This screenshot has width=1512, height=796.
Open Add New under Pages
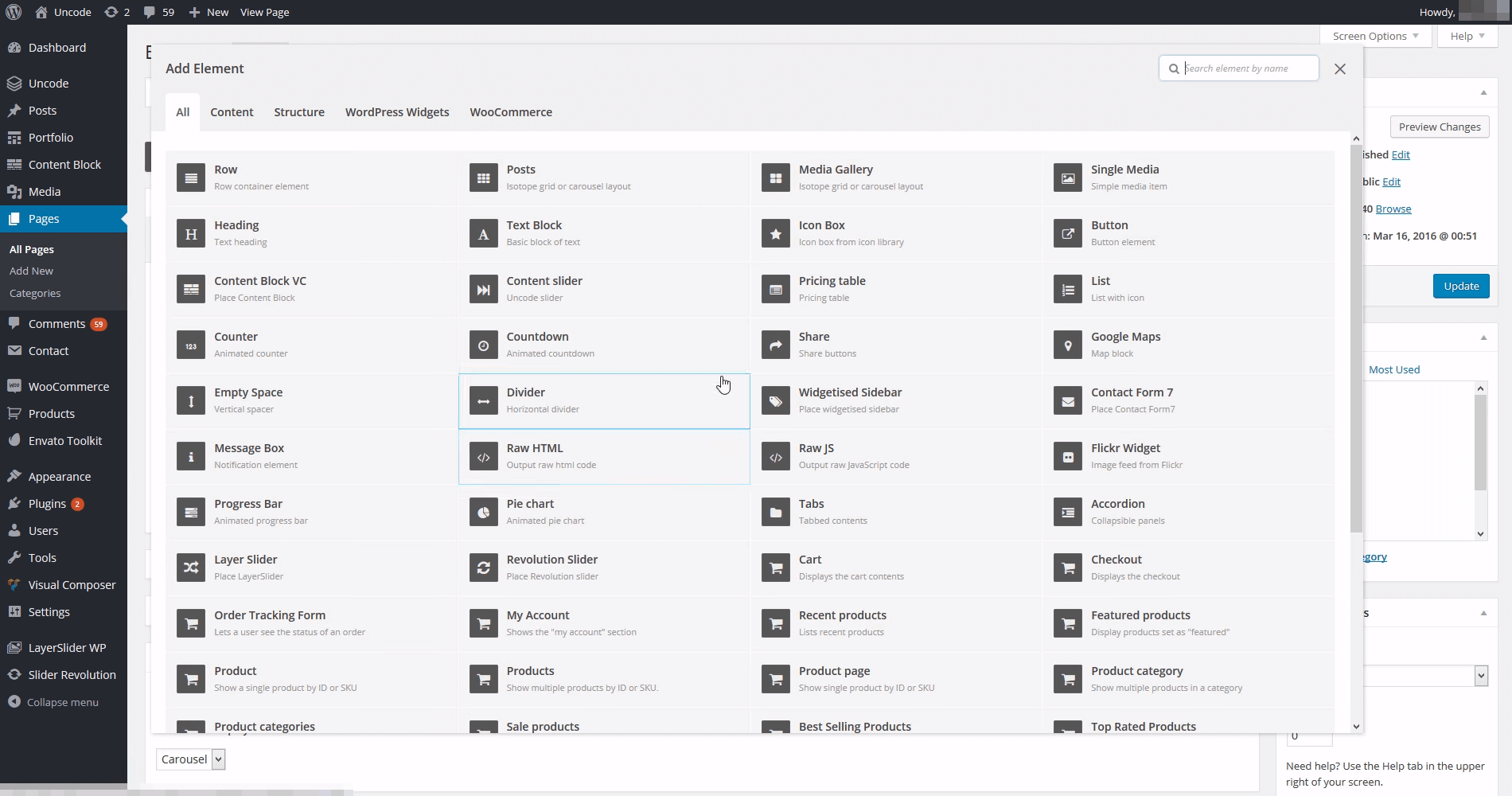32,271
